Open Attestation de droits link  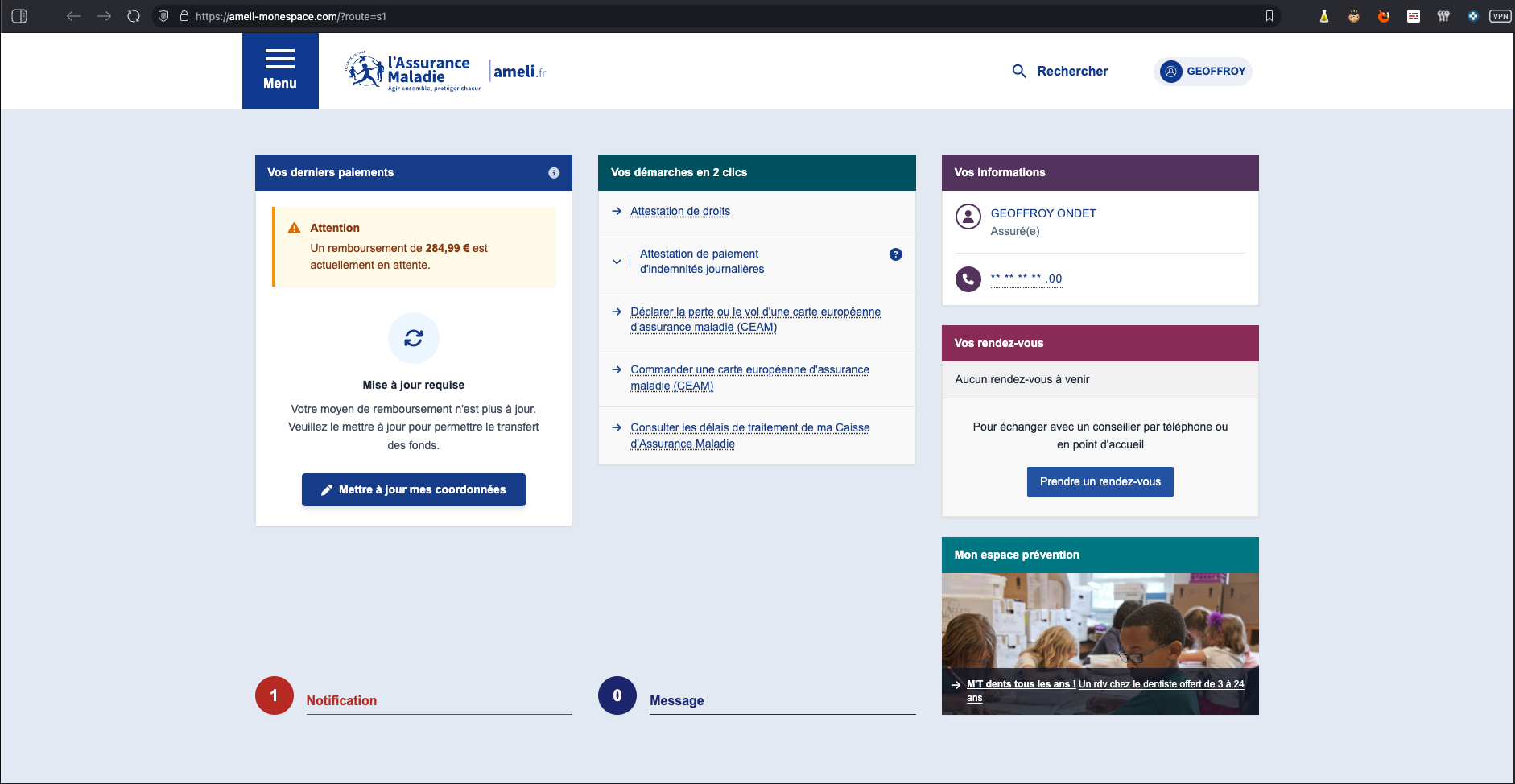pyautogui.click(x=680, y=212)
